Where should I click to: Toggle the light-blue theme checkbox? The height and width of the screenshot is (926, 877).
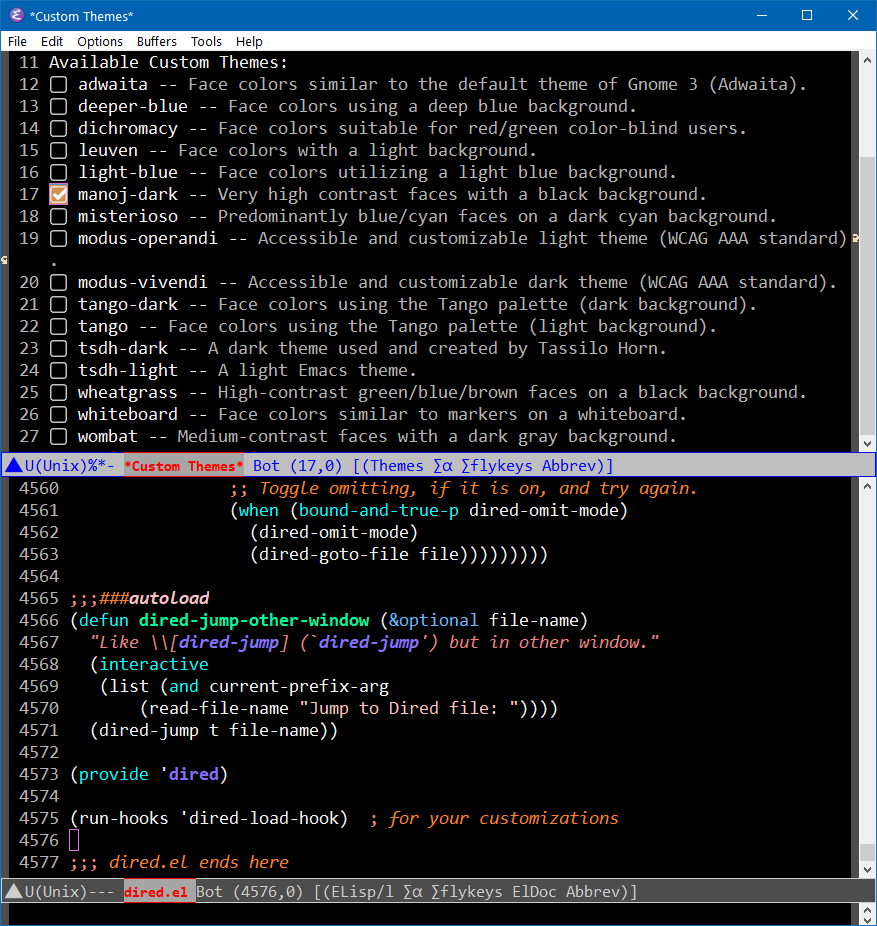point(58,172)
